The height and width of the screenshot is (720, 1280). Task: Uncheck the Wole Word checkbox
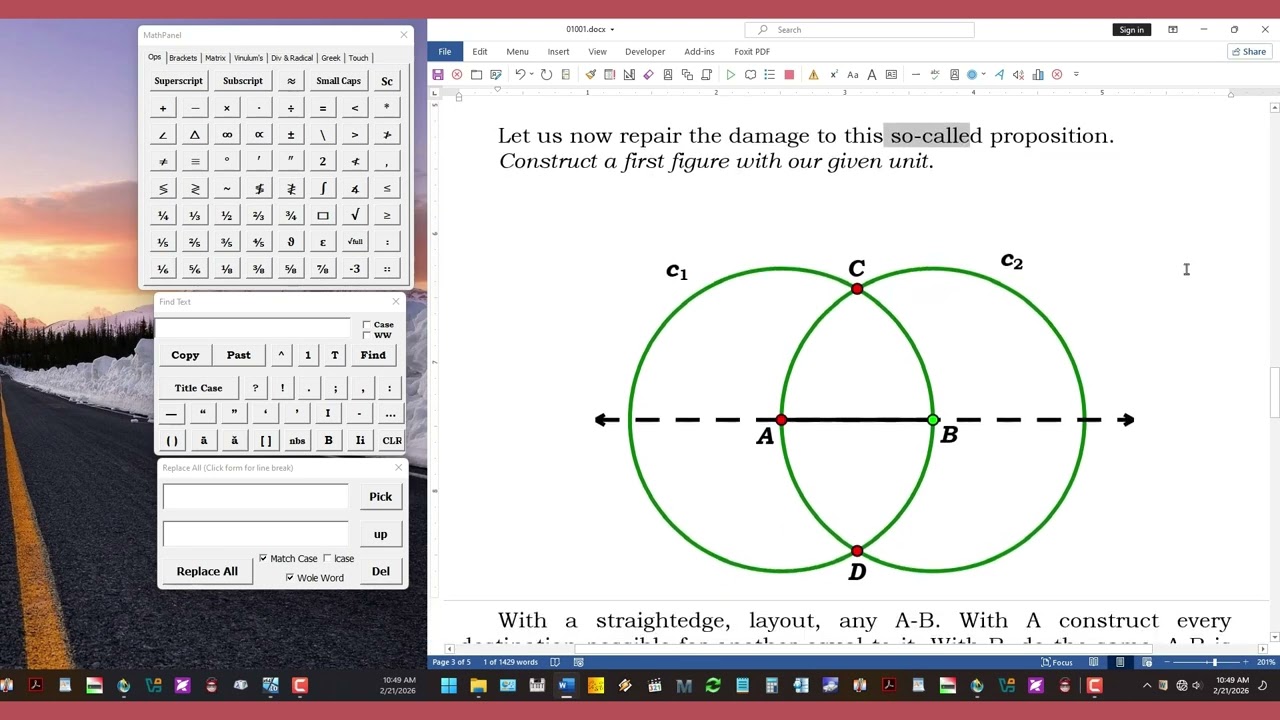pyautogui.click(x=290, y=577)
